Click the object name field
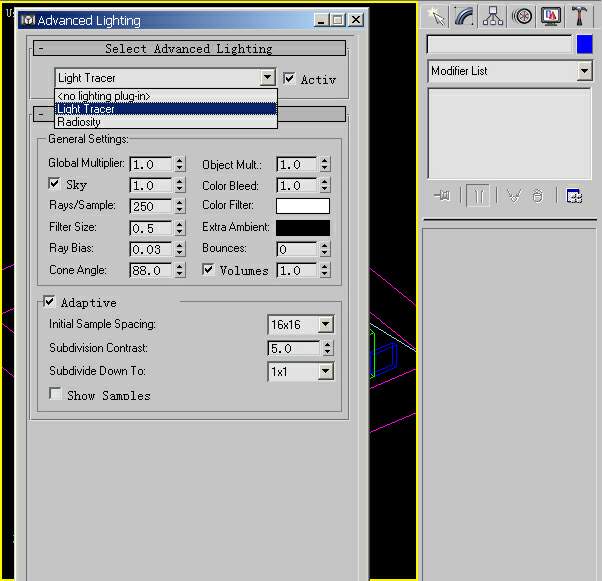The height and width of the screenshot is (581, 602). [x=499, y=45]
